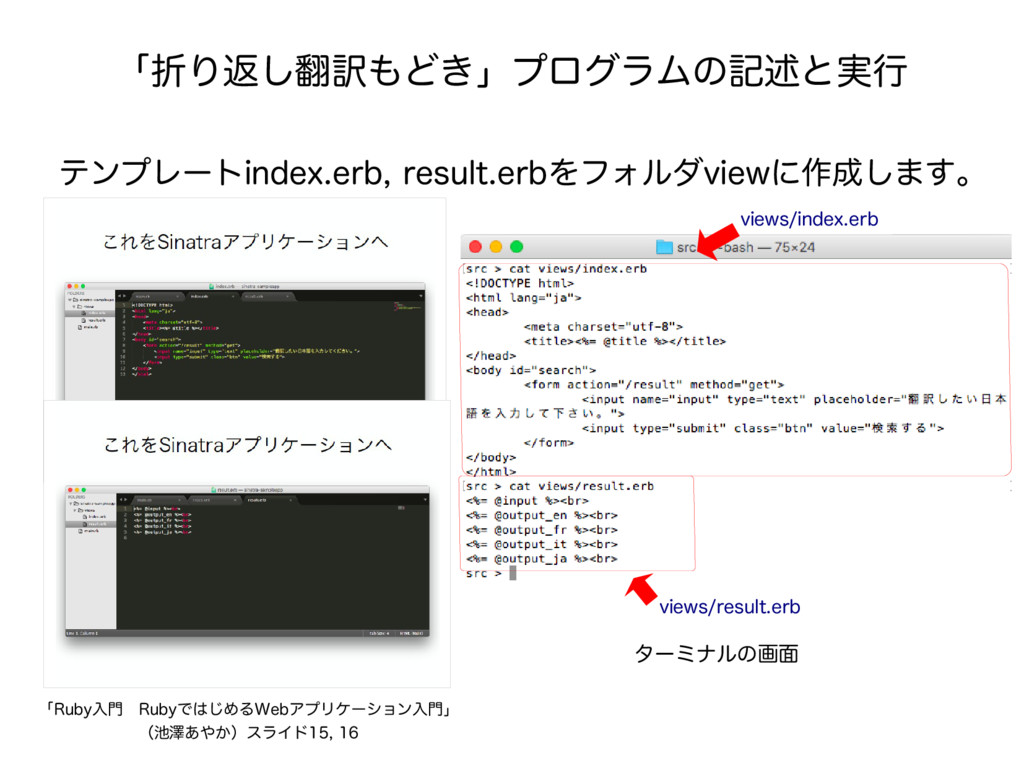Close the terminal window with the red button
The image size is (1024, 768).
pyautogui.click(x=475, y=247)
